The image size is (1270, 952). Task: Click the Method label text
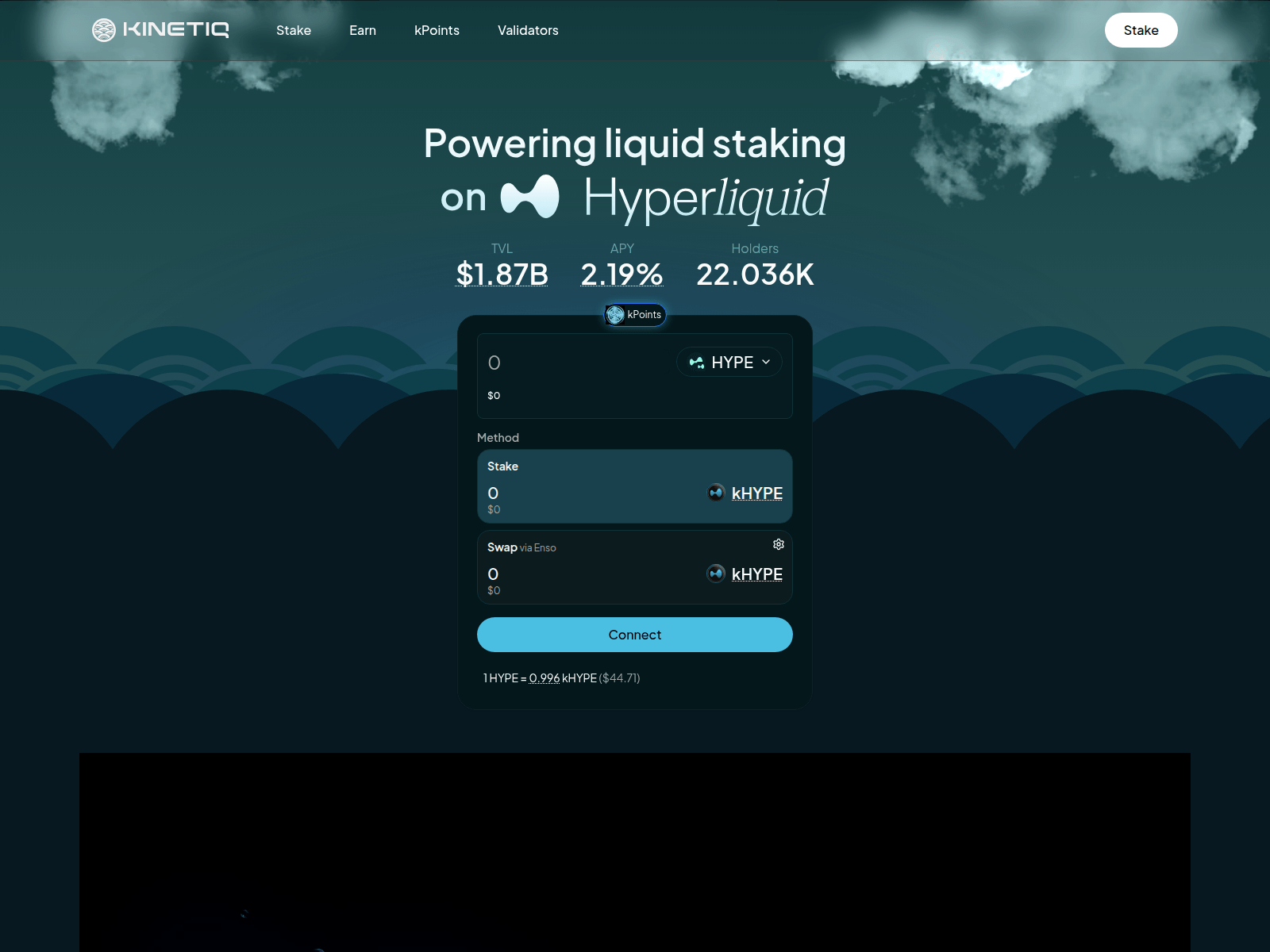tap(498, 438)
